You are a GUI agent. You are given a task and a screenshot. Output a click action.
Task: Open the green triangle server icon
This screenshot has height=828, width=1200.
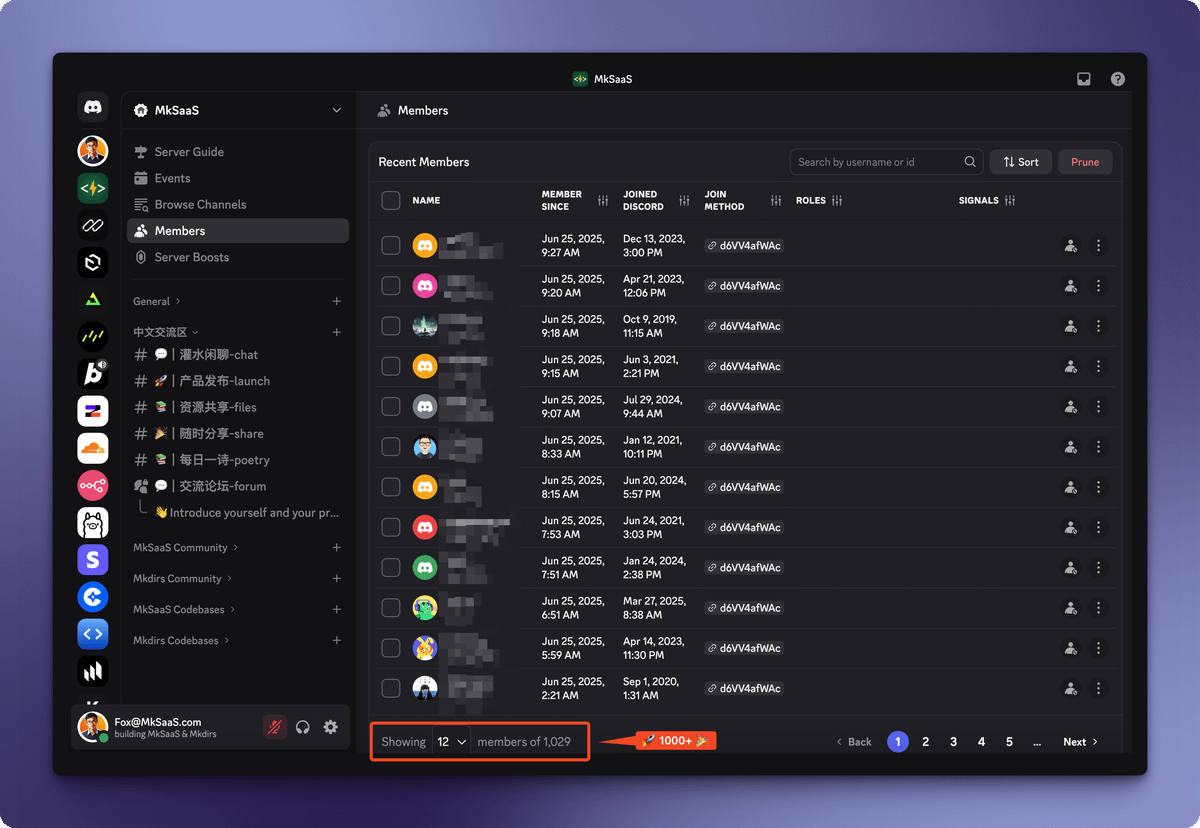point(93,299)
